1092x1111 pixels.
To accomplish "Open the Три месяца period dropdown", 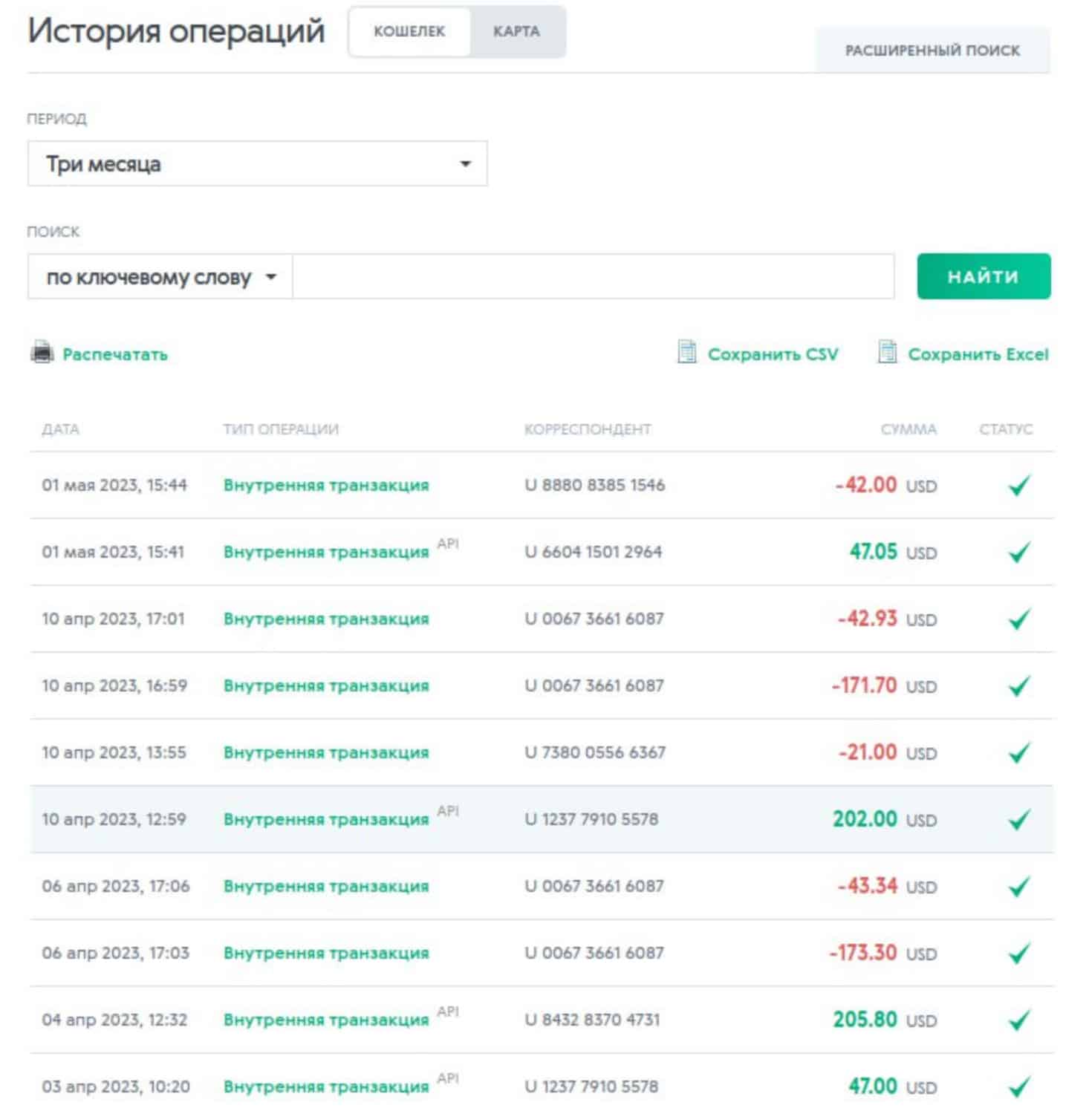I will 257,164.
